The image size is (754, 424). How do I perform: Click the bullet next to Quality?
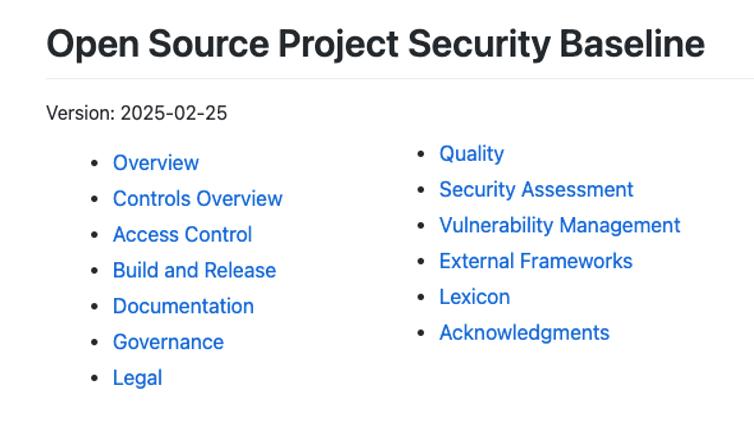pos(421,155)
